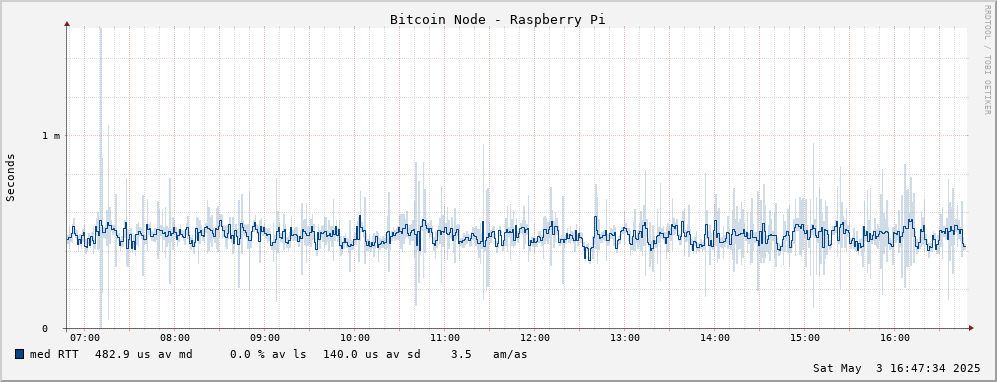Click the 12:00 time axis label
This screenshot has width=997, height=382.
coord(535,338)
